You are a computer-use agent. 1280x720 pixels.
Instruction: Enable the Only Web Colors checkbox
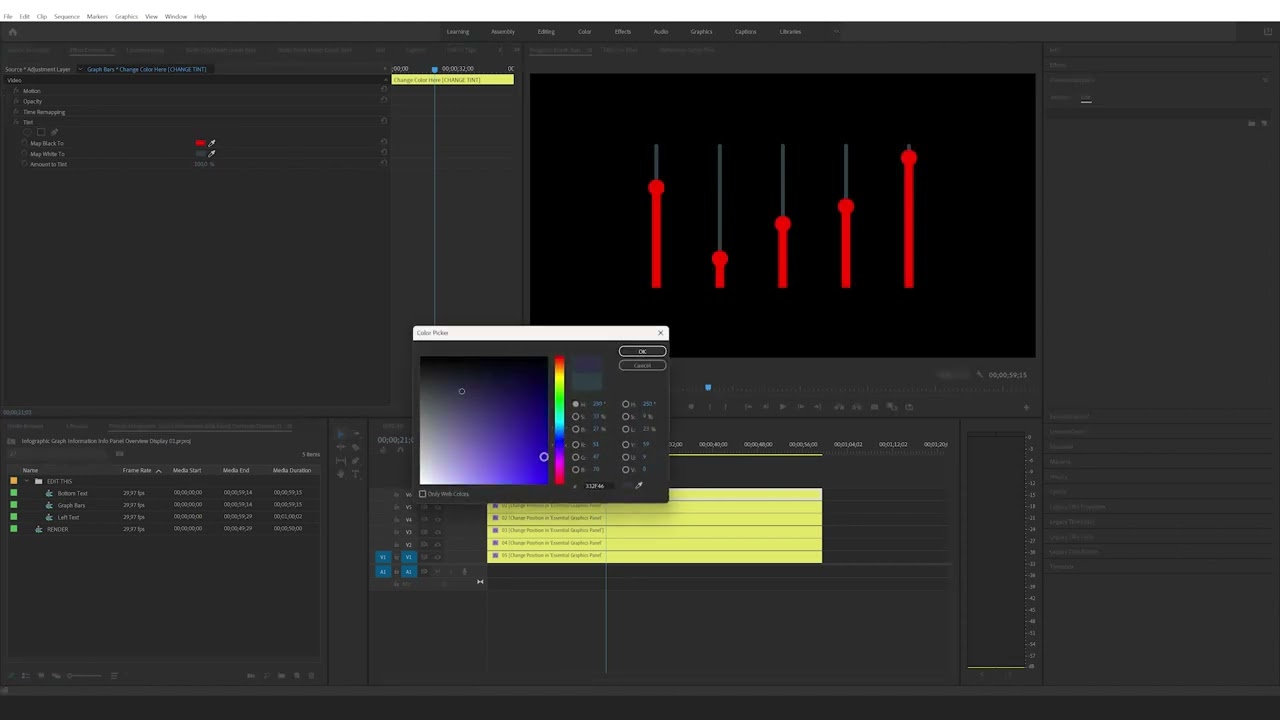(423, 494)
